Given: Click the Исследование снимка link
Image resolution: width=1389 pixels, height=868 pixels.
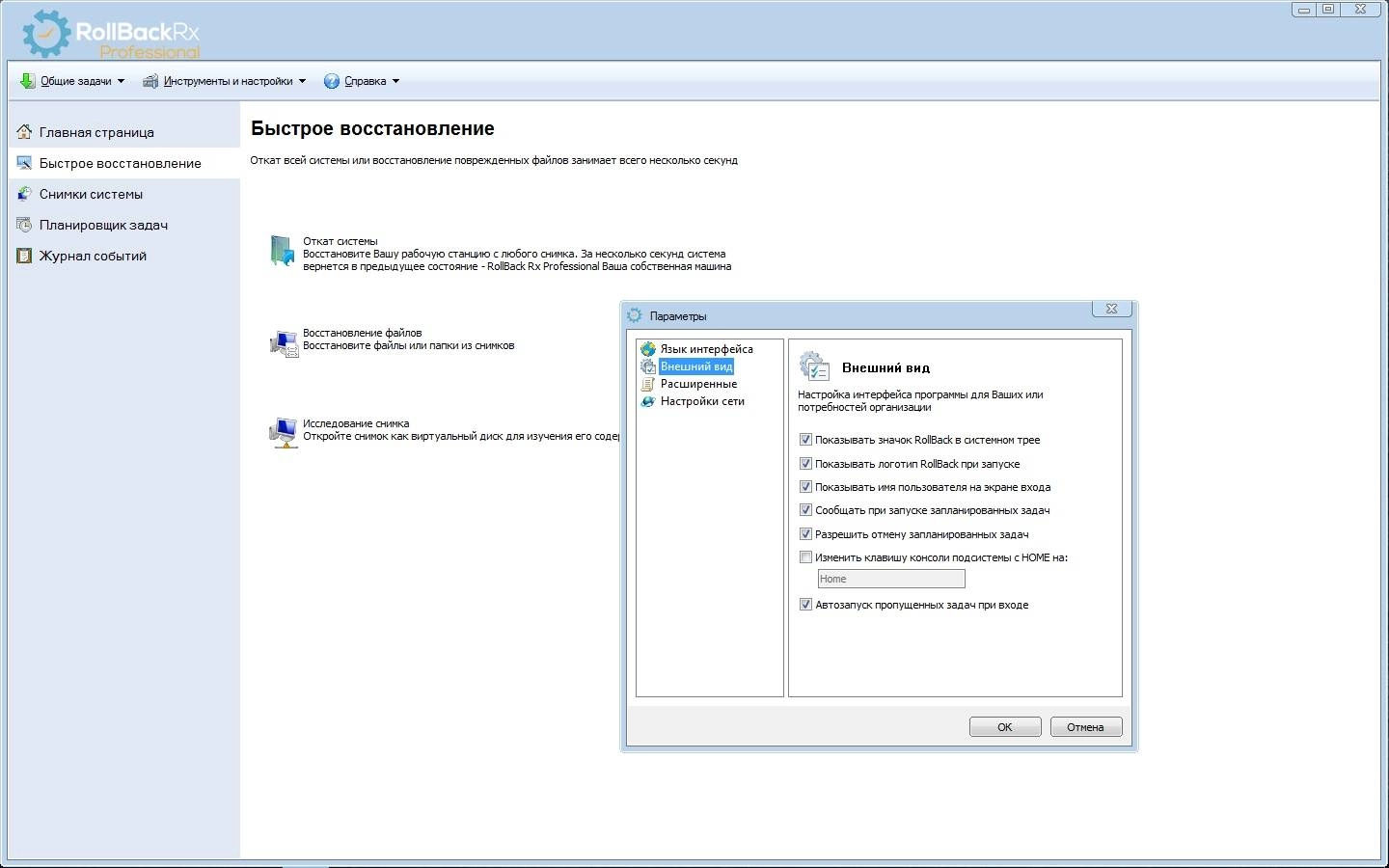Looking at the screenshot, I should pos(356,423).
